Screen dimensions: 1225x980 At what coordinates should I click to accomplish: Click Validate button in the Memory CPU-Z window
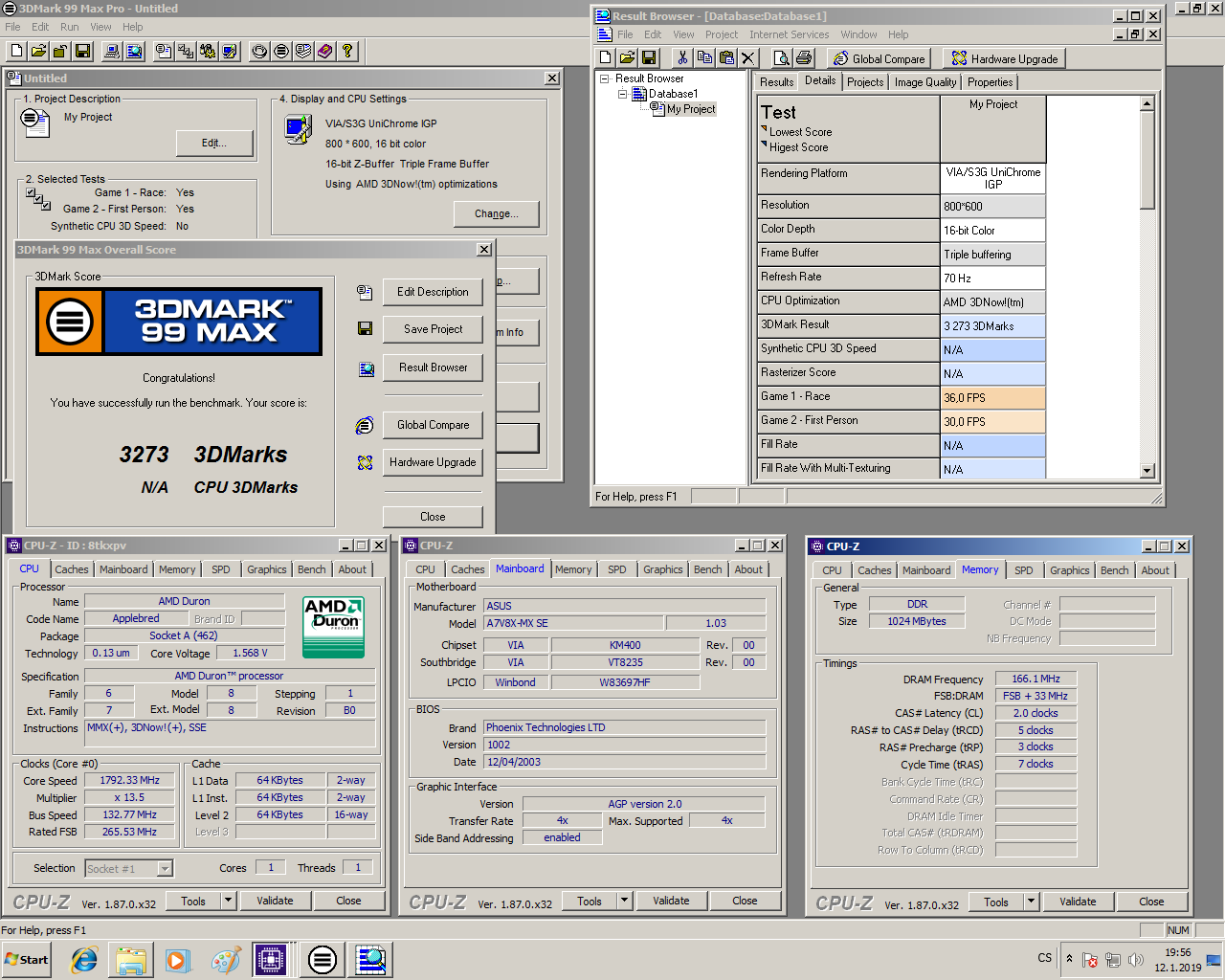click(x=1078, y=902)
